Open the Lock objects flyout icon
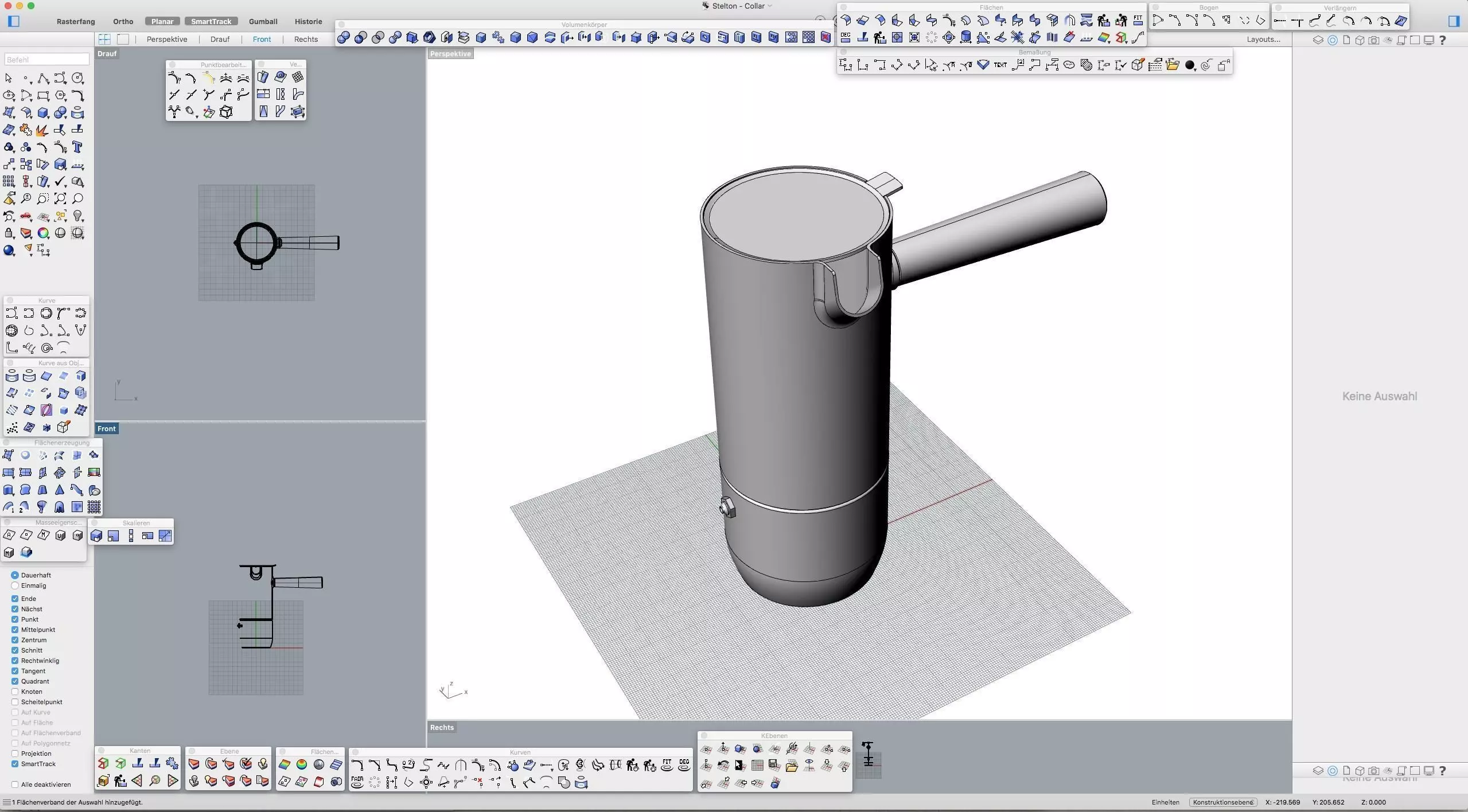 point(9,233)
